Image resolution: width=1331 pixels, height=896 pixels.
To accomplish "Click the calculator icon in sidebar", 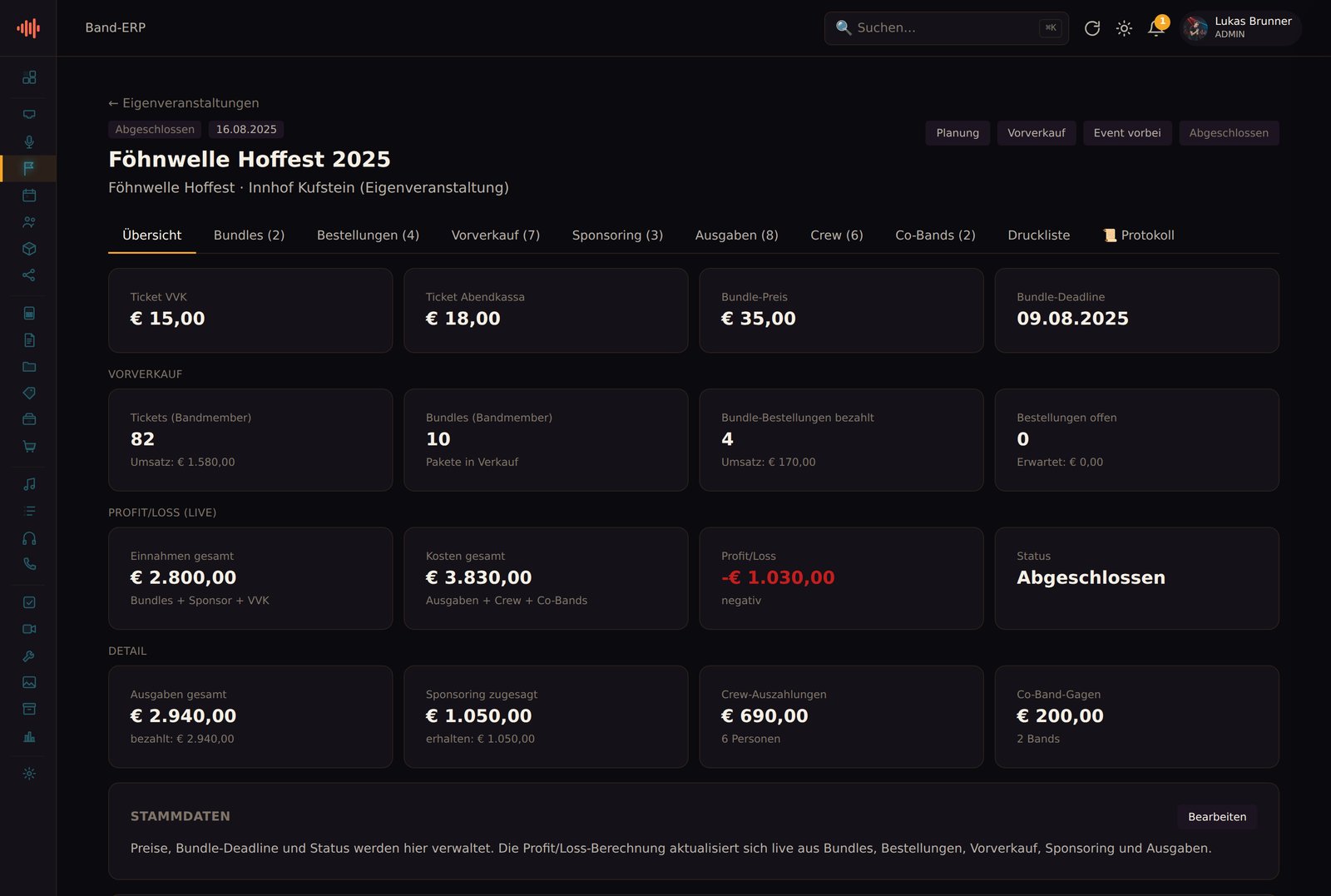I will coord(29,313).
